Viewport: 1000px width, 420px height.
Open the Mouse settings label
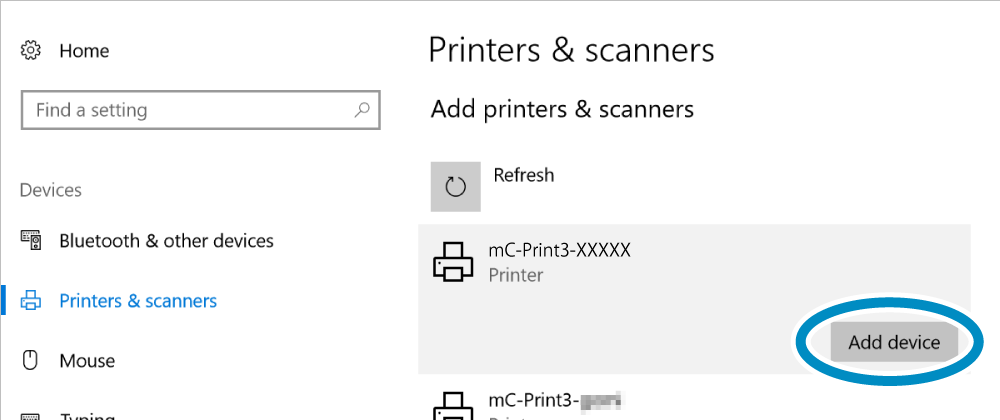point(87,361)
